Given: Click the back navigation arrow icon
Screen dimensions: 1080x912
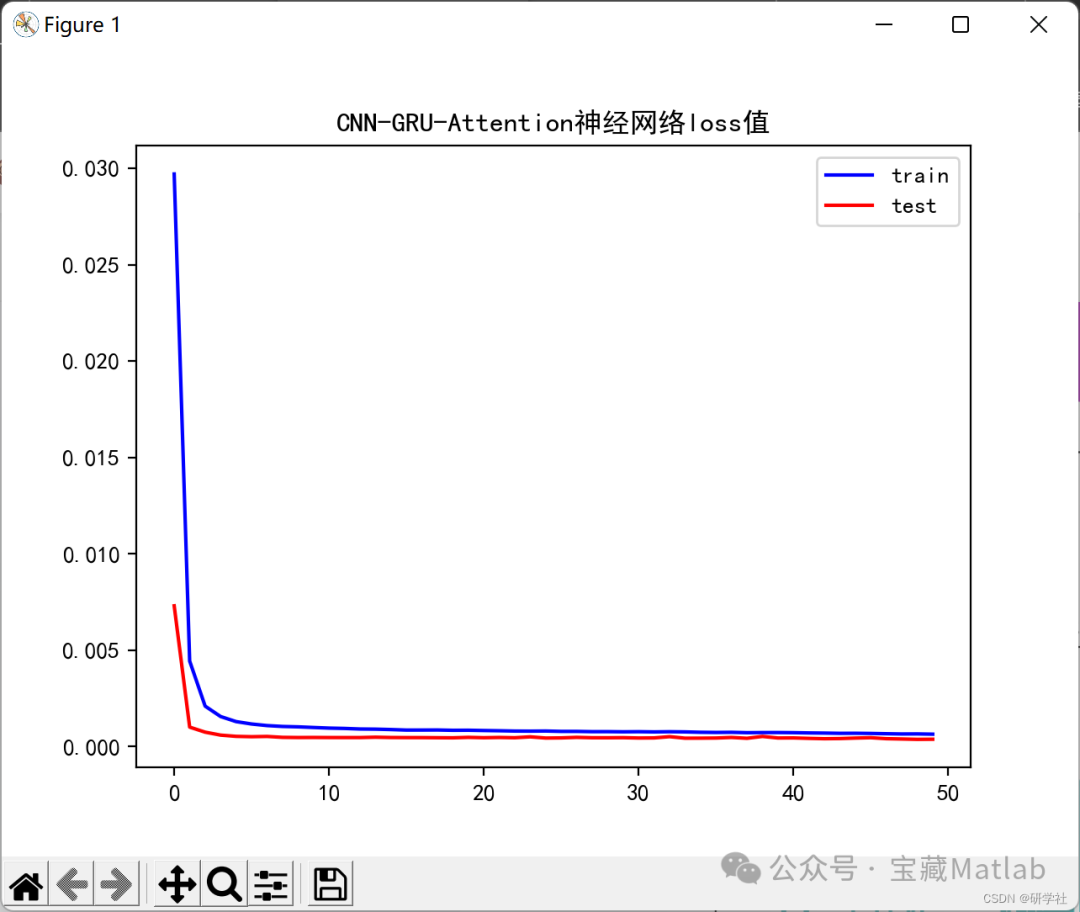Looking at the screenshot, I should 70,884.
